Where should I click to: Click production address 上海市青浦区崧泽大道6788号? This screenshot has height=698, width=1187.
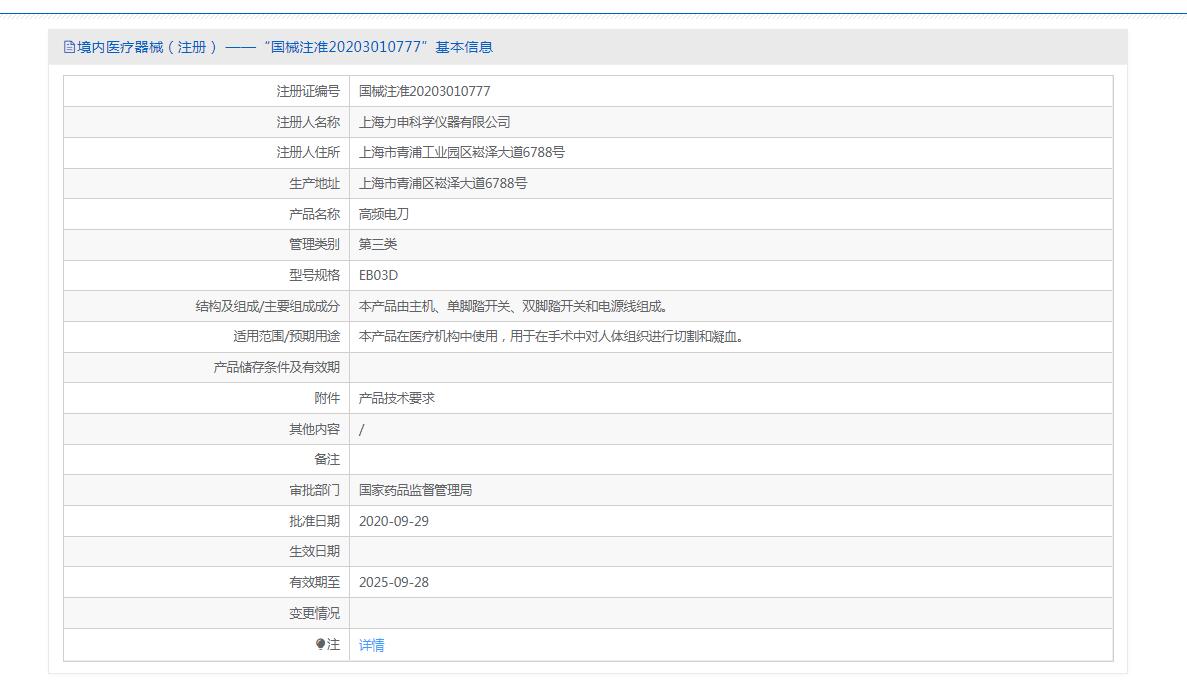[443, 183]
